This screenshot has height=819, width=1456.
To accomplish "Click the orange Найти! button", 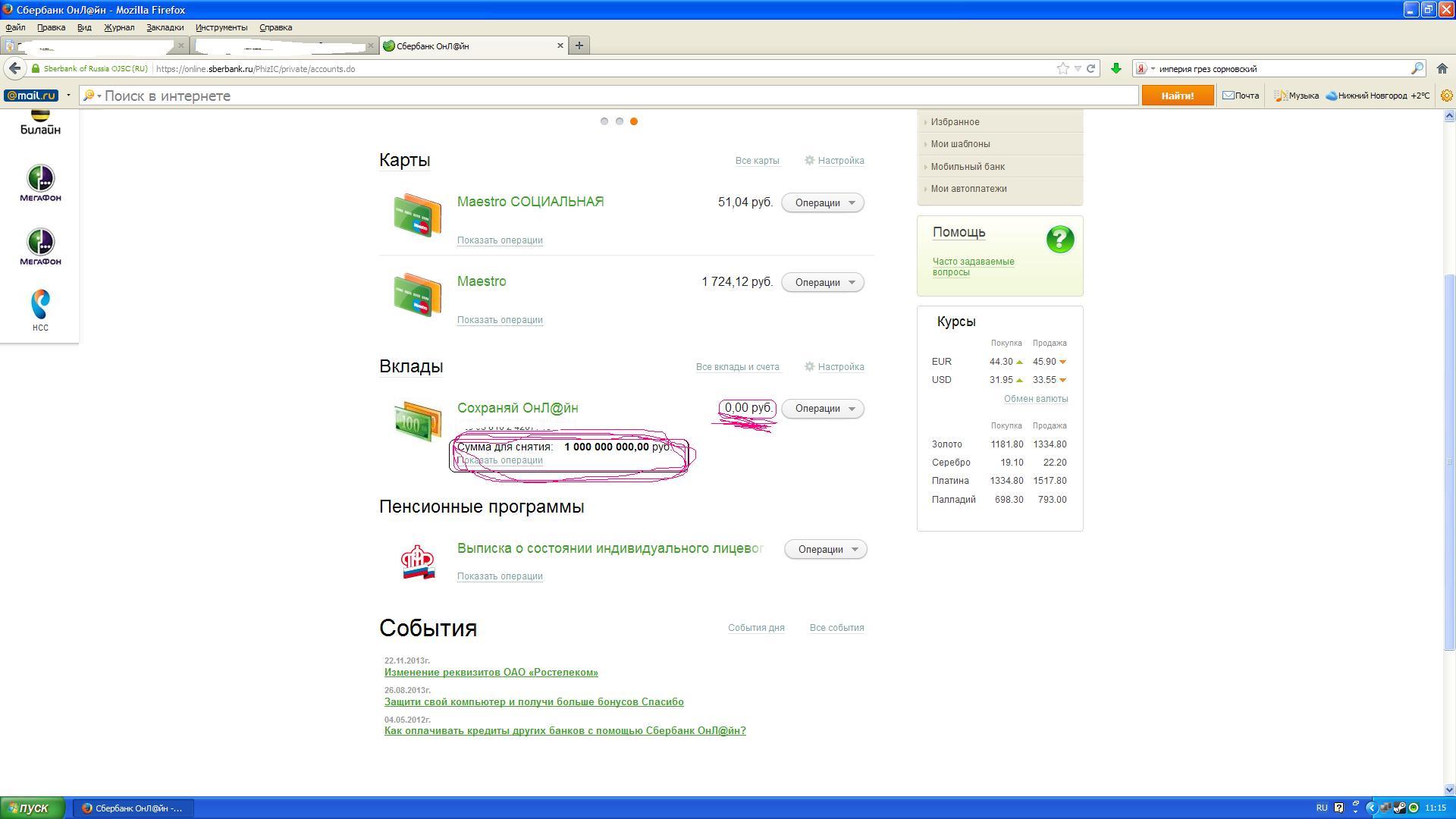I will (1177, 96).
